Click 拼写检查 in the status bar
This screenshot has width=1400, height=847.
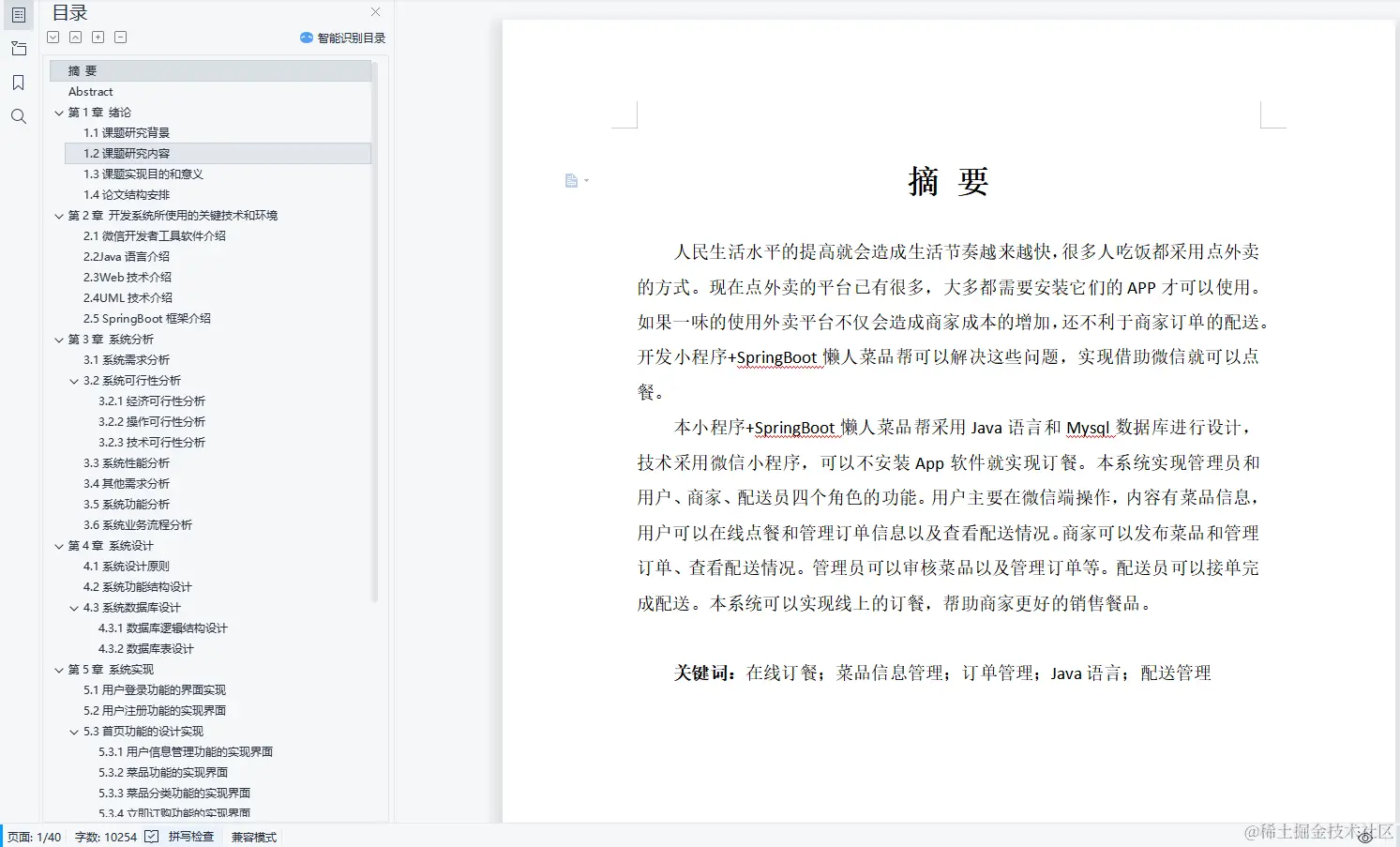pos(191,837)
